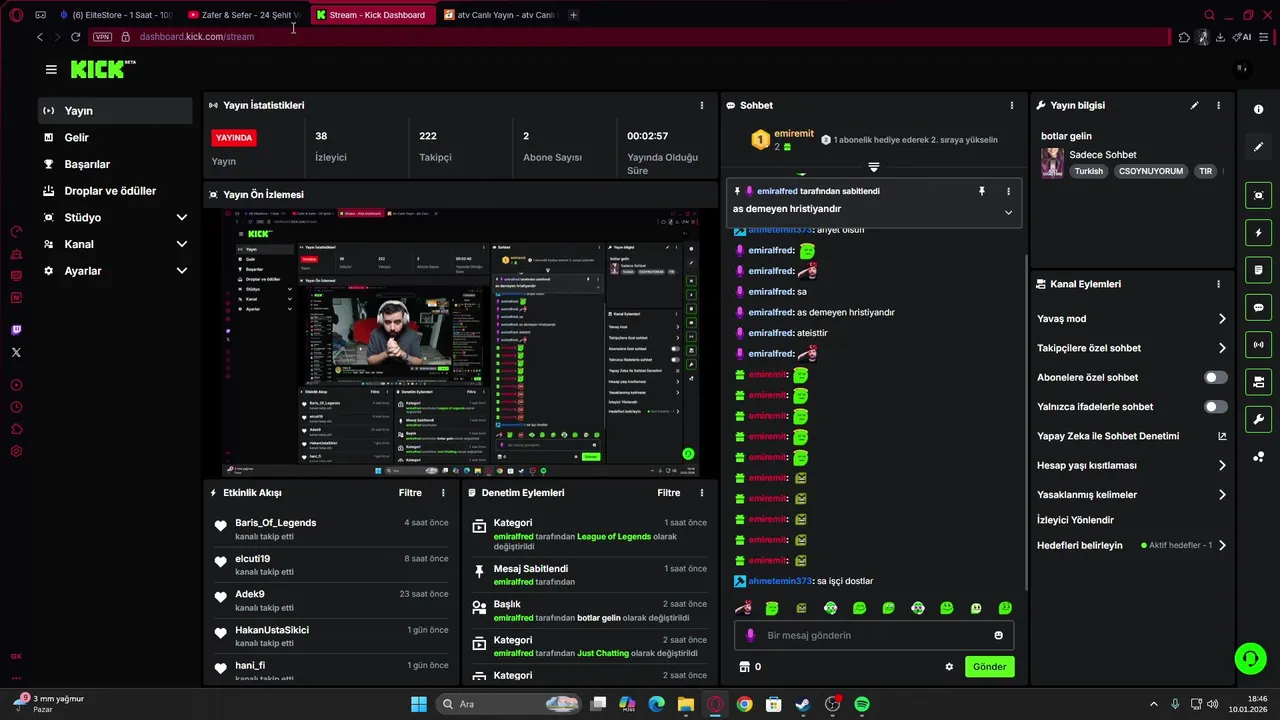Image resolution: width=1280 pixels, height=720 pixels.
Task: Open the Yayın bilgisi three-dot menu
Action: [x=1218, y=105]
